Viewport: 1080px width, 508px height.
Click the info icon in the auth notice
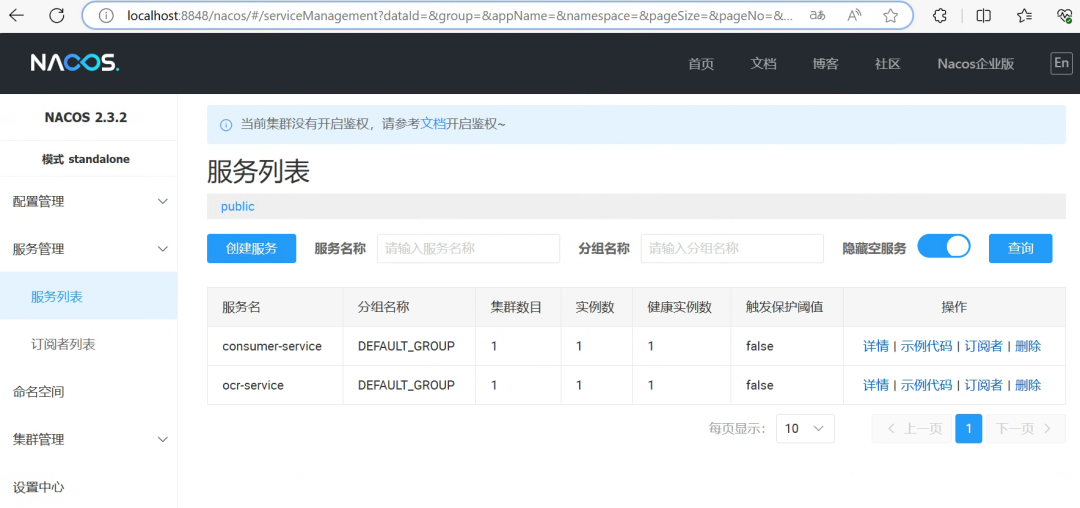[x=225, y=125]
